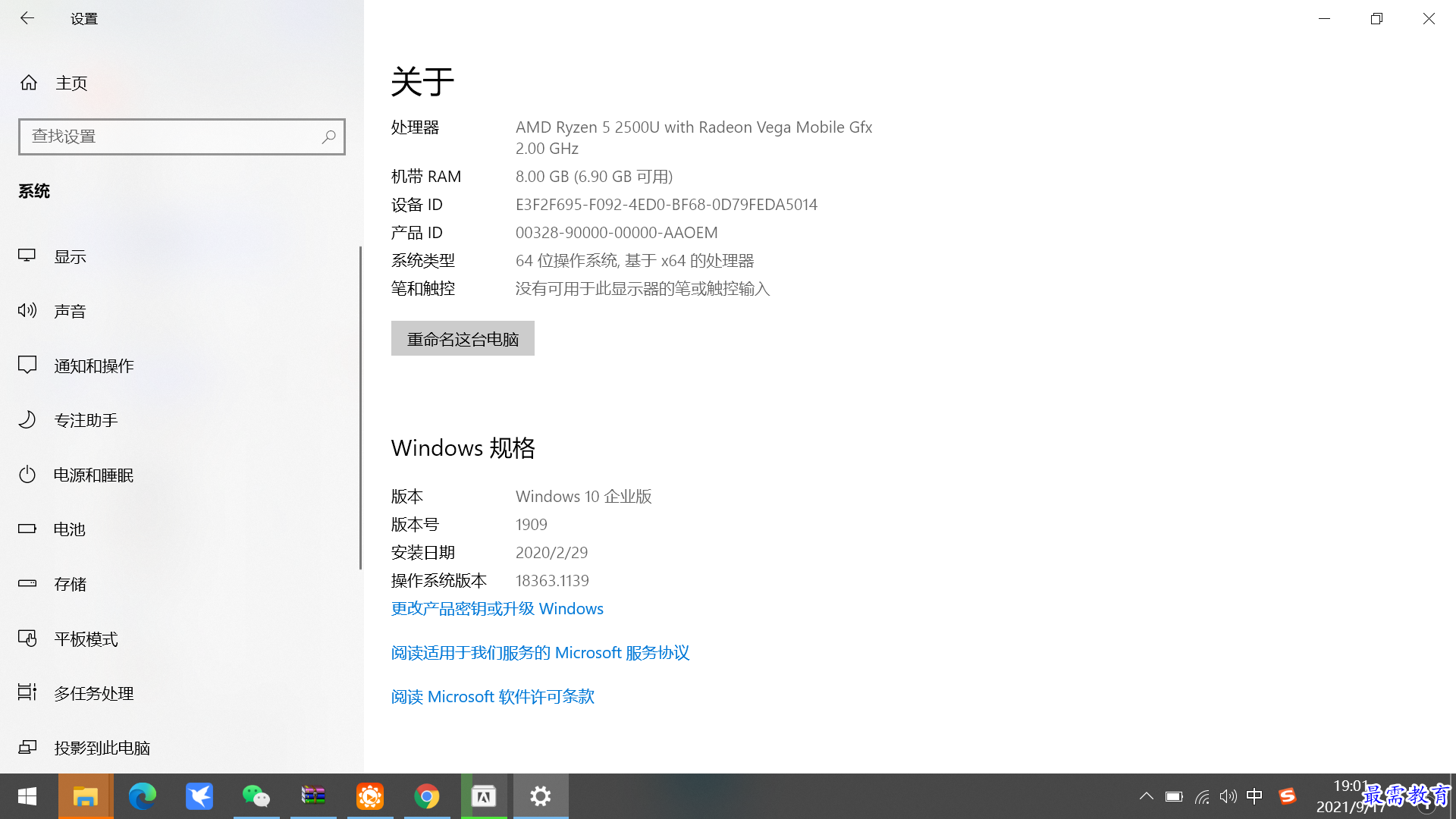
Task: Show hidden tray icons chevron
Action: (1147, 796)
